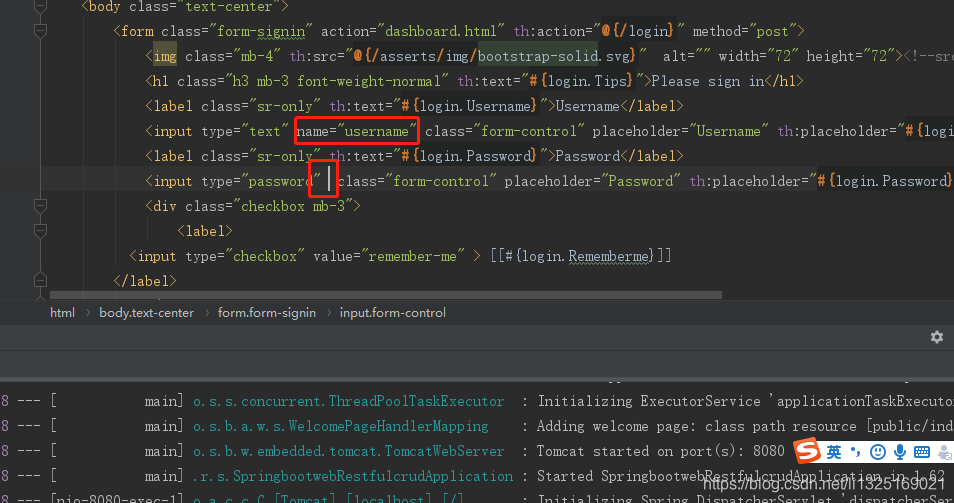Click placeholder="Username" attribute
954x503 pixels.
coord(680,131)
